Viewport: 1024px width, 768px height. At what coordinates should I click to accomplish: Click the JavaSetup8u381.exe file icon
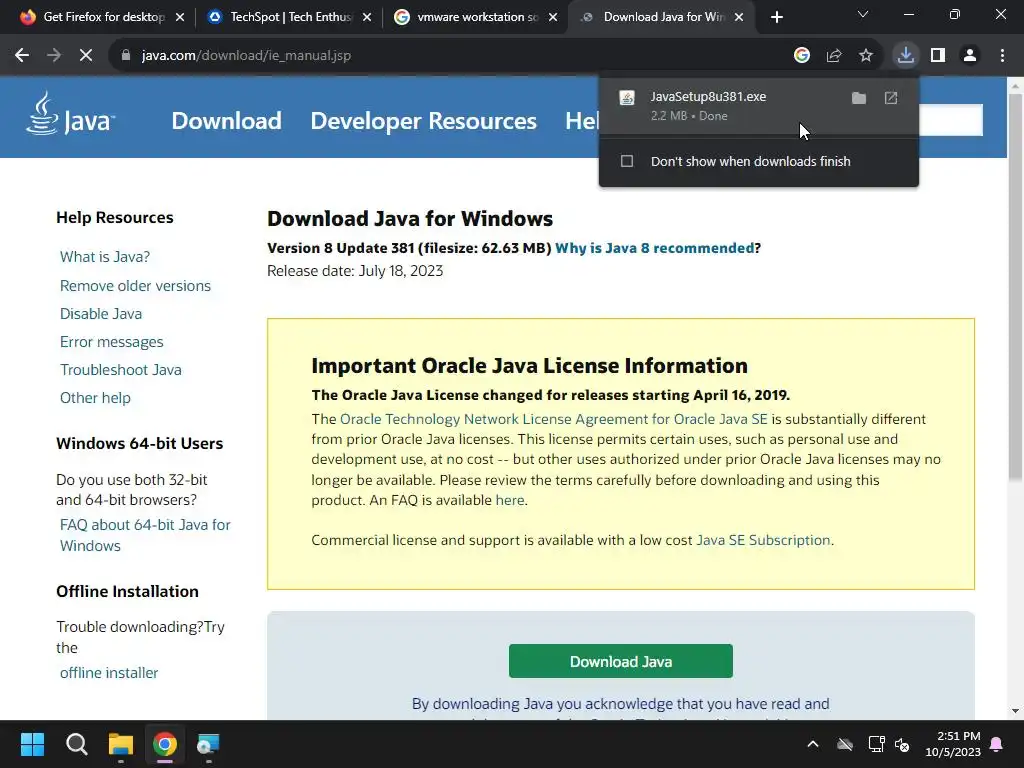click(627, 98)
